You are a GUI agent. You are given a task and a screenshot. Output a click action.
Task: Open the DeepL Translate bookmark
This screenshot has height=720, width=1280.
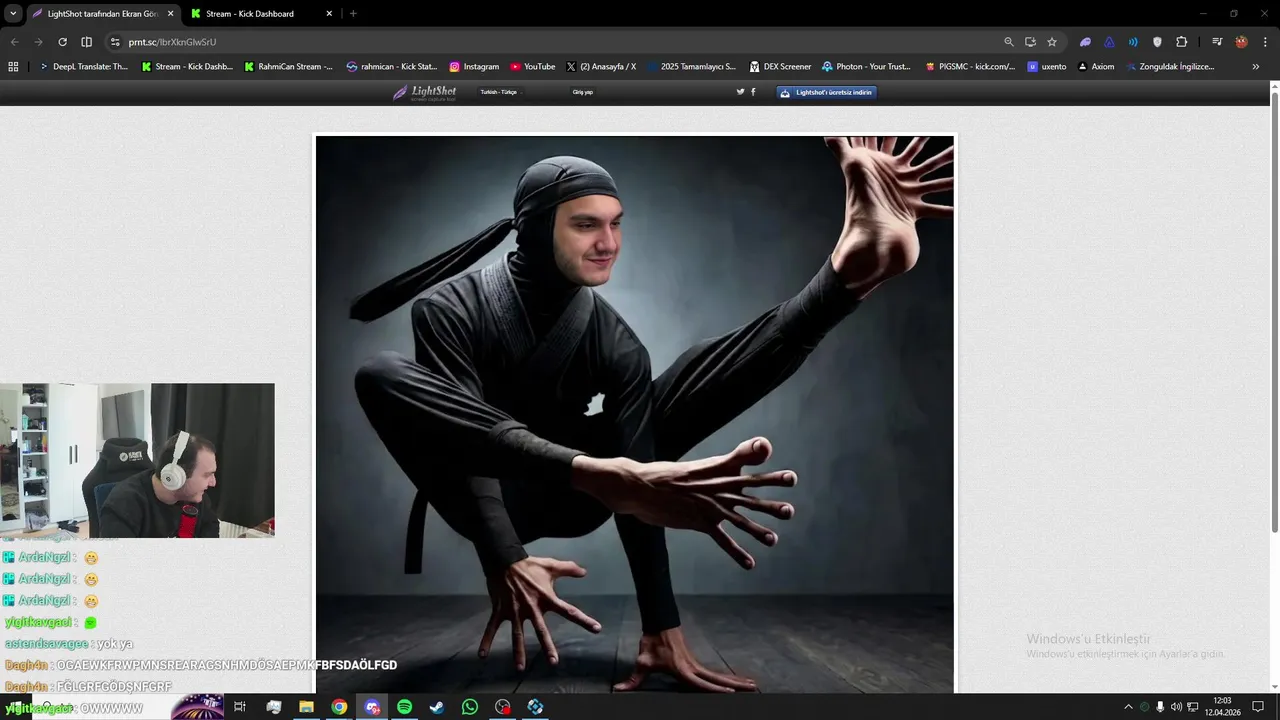[x=83, y=67]
